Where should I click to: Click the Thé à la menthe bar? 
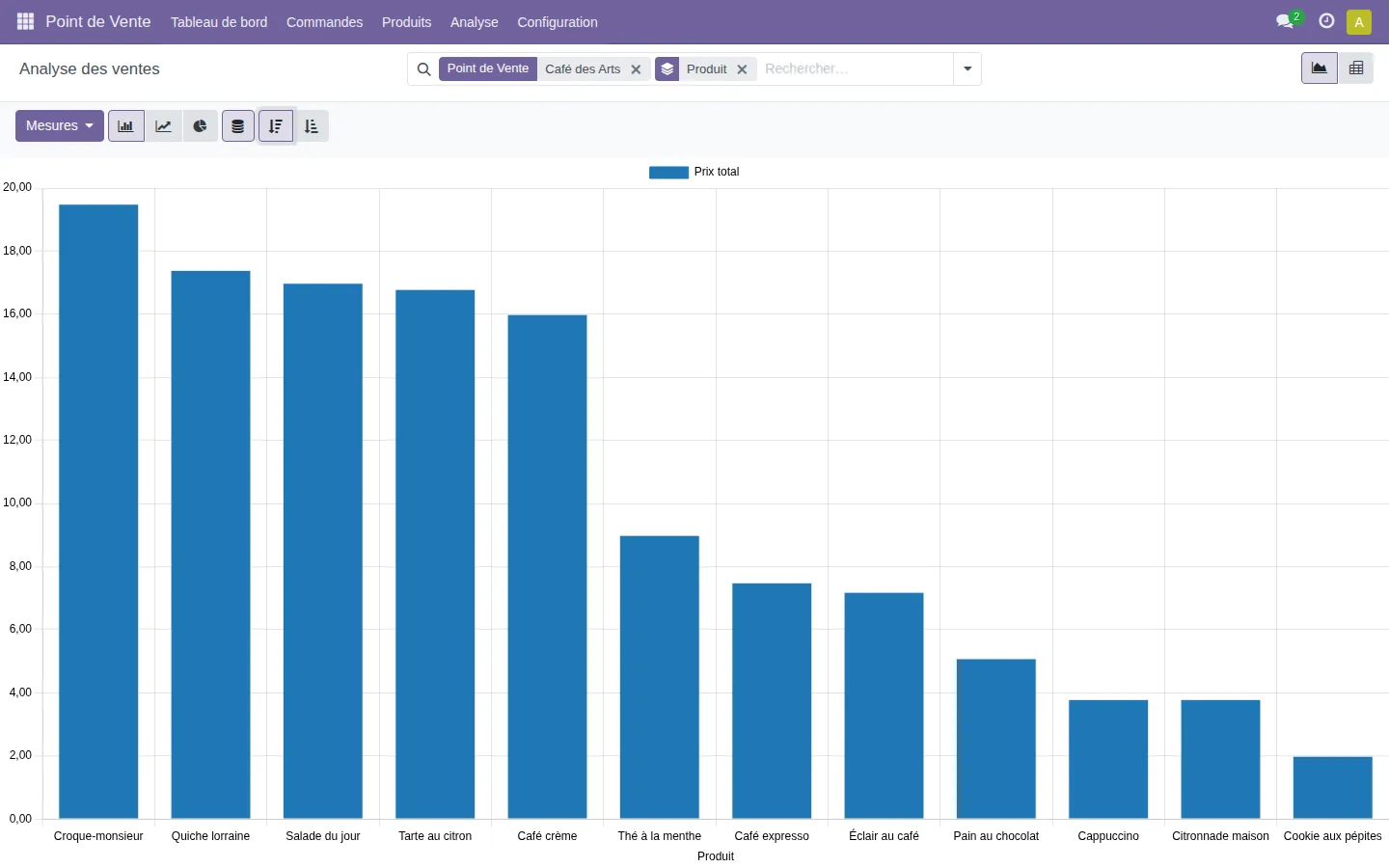[x=660, y=677]
